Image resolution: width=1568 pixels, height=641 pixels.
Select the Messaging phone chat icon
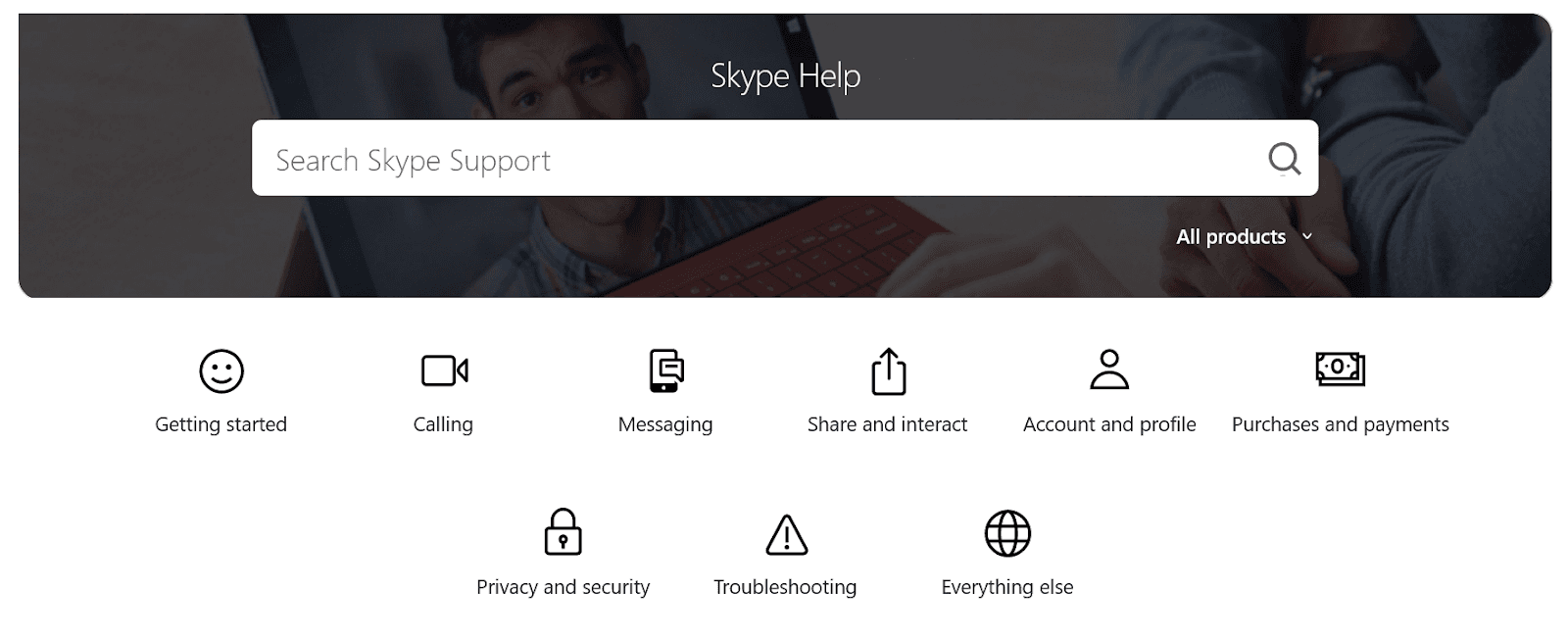click(x=666, y=370)
